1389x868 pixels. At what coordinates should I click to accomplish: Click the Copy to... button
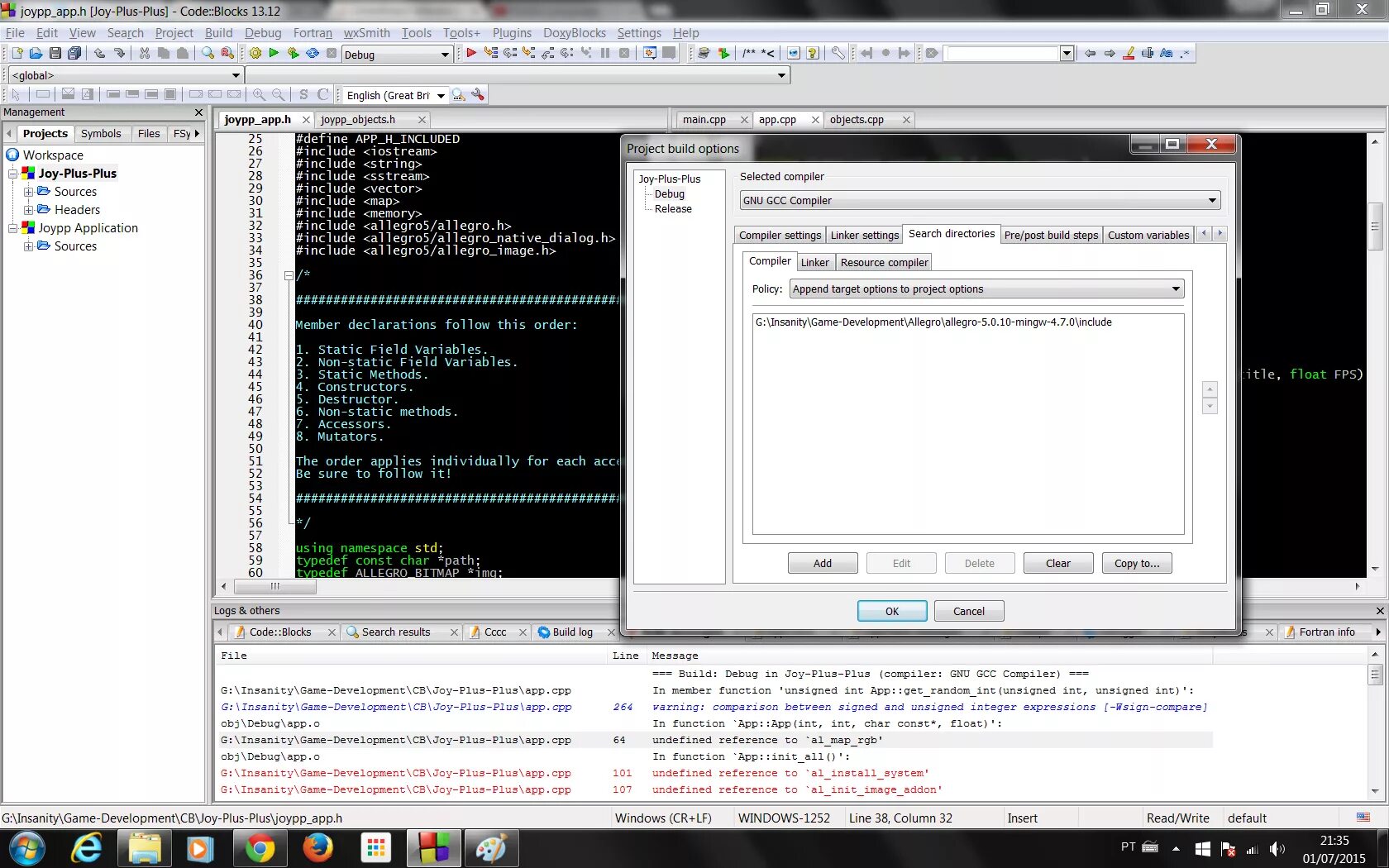coord(1137,564)
